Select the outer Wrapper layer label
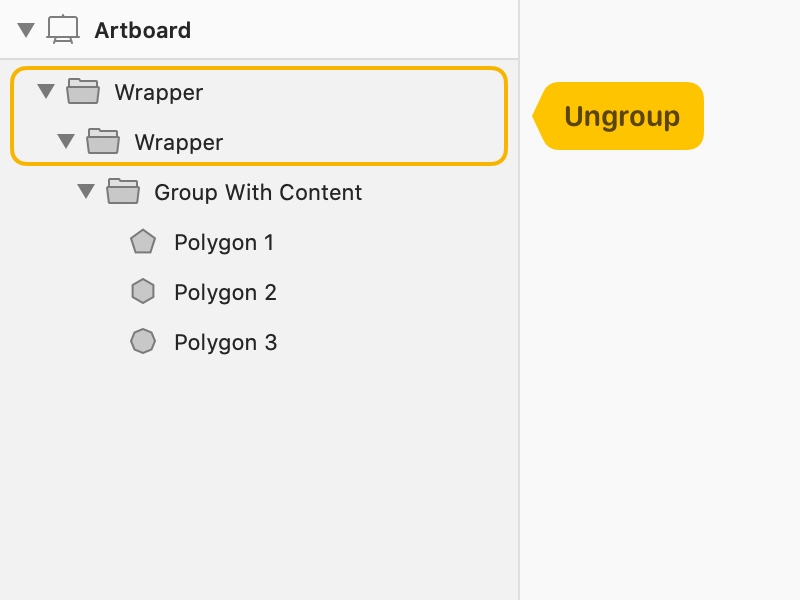800x600 pixels. click(159, 93)
